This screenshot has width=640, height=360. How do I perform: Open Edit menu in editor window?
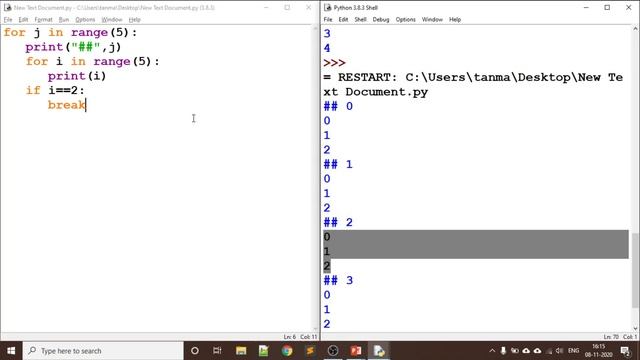(23, 20)
